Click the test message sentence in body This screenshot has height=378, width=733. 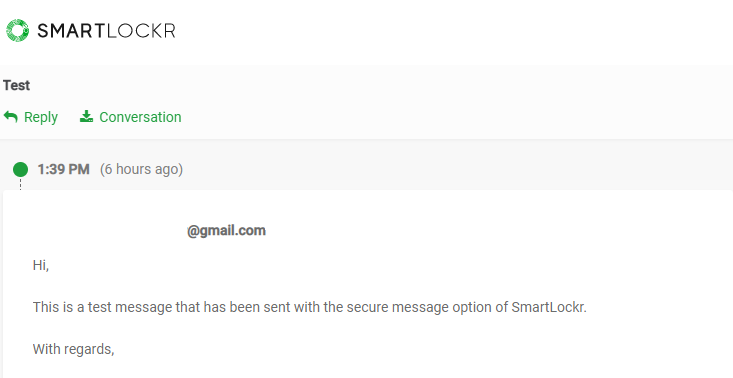pyautogui.click(x=309, y=307)
